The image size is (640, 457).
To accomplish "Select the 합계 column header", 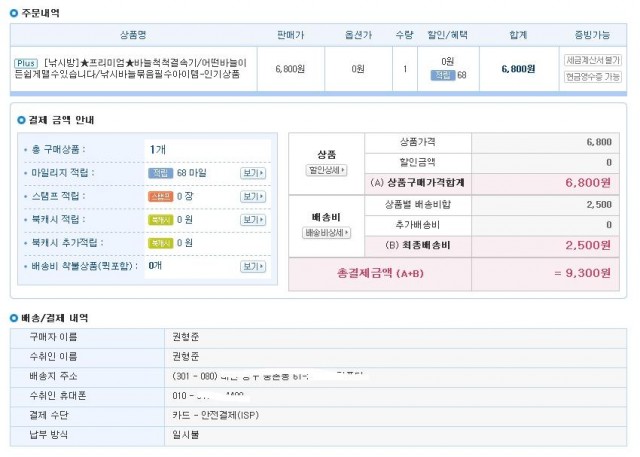I will (518, 35).
